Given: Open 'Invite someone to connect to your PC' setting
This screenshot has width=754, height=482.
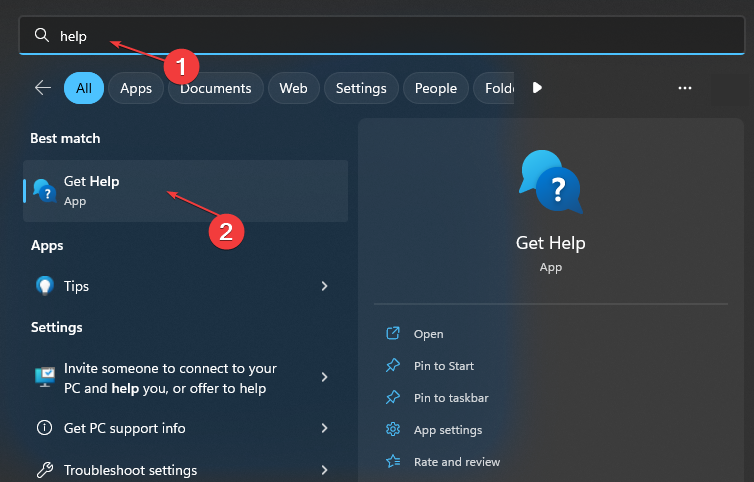Looking at the screenshot, I should tap(186, 378).
